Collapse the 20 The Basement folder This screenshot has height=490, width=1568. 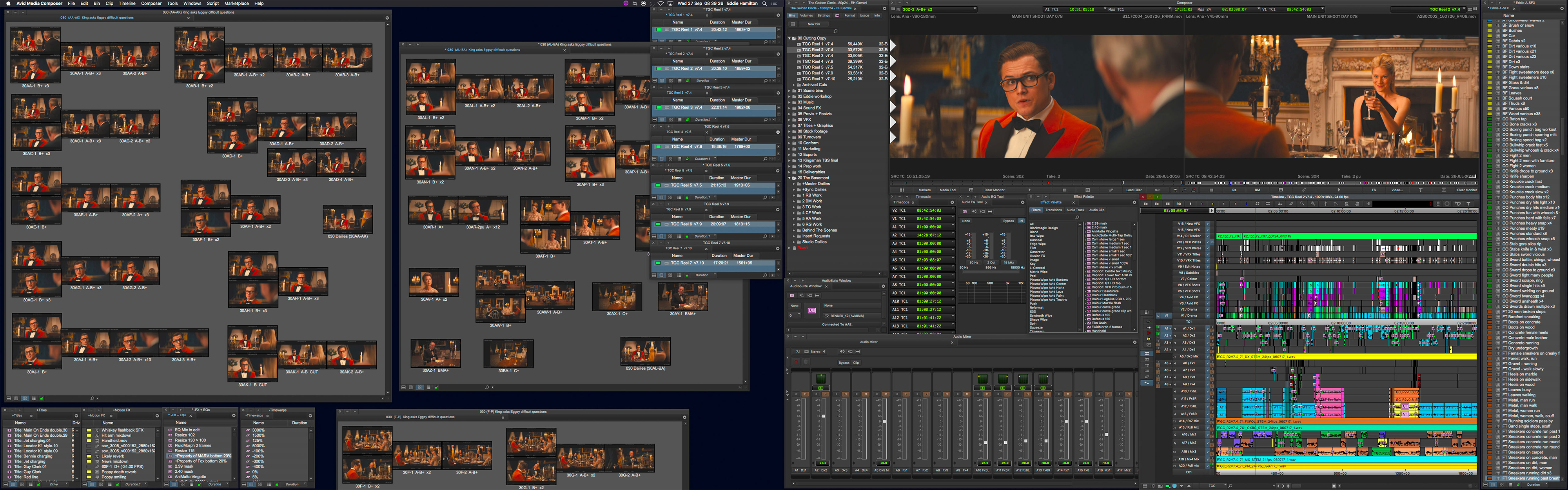[789, 178]
